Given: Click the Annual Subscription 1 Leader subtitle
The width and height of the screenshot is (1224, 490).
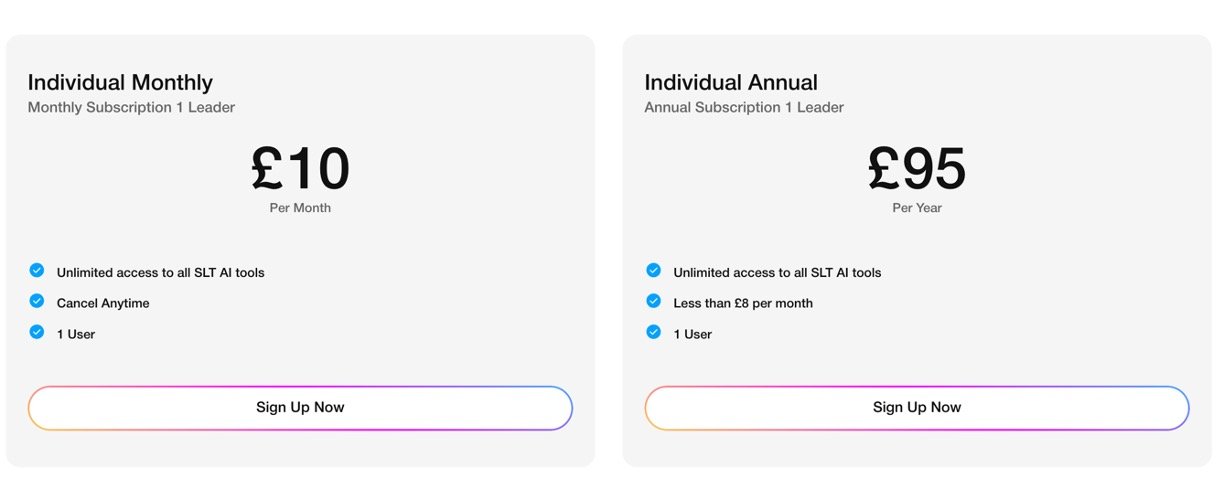Looking at the screenshot, I should (x=744, y=107).
